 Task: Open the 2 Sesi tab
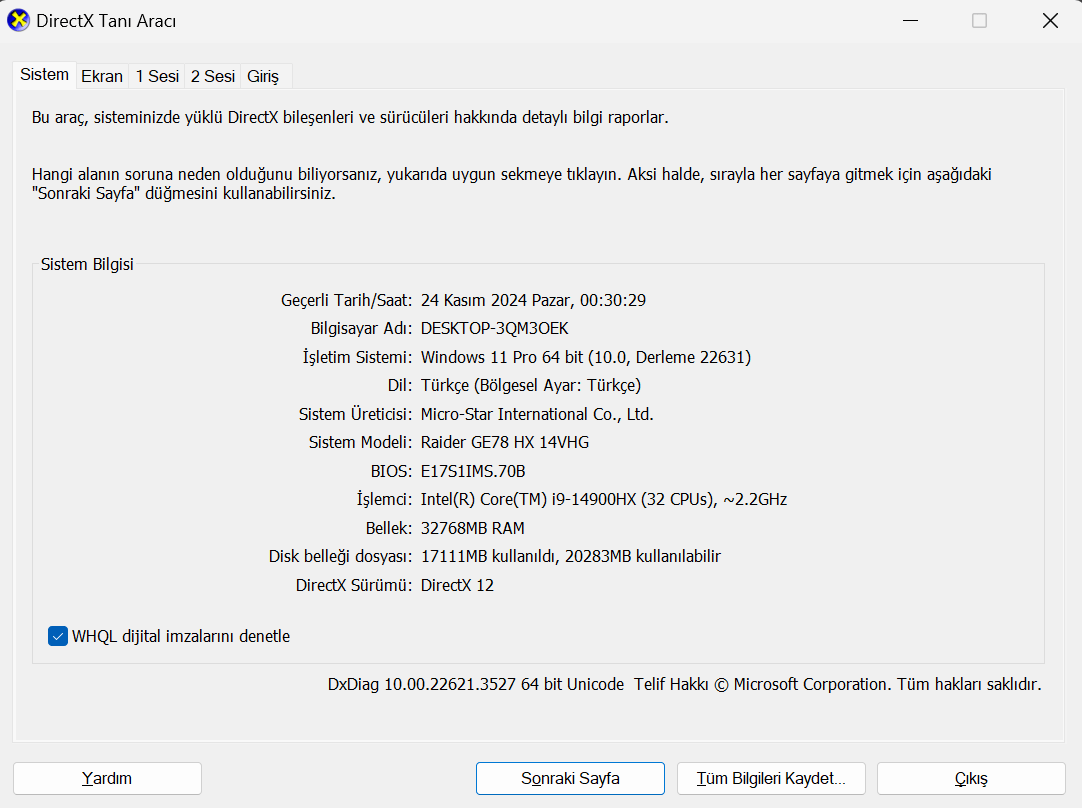point(213,76)
